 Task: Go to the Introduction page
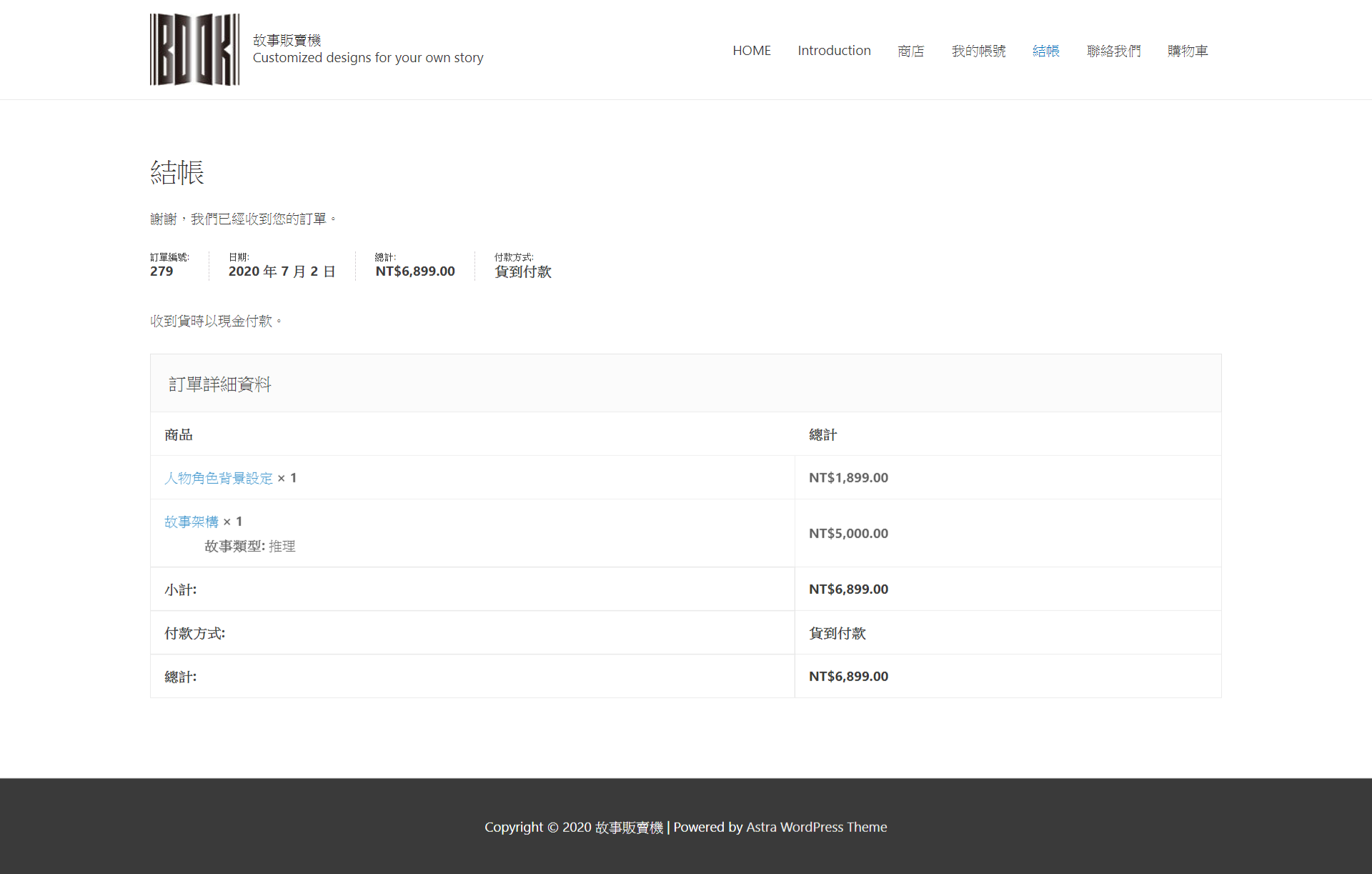pos(834,51)
